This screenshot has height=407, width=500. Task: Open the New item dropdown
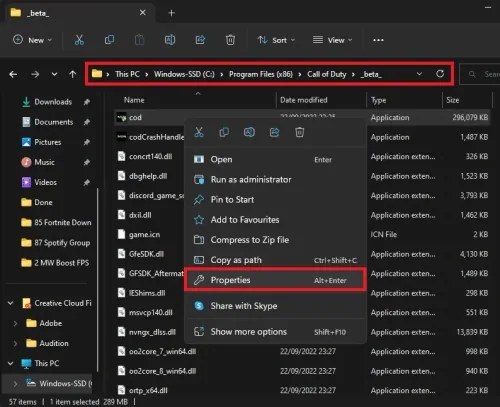32,40
